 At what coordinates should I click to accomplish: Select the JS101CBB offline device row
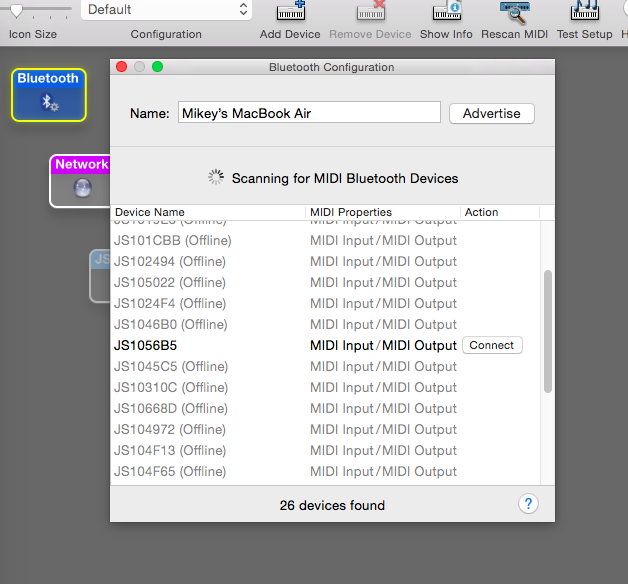coord(172,240)
